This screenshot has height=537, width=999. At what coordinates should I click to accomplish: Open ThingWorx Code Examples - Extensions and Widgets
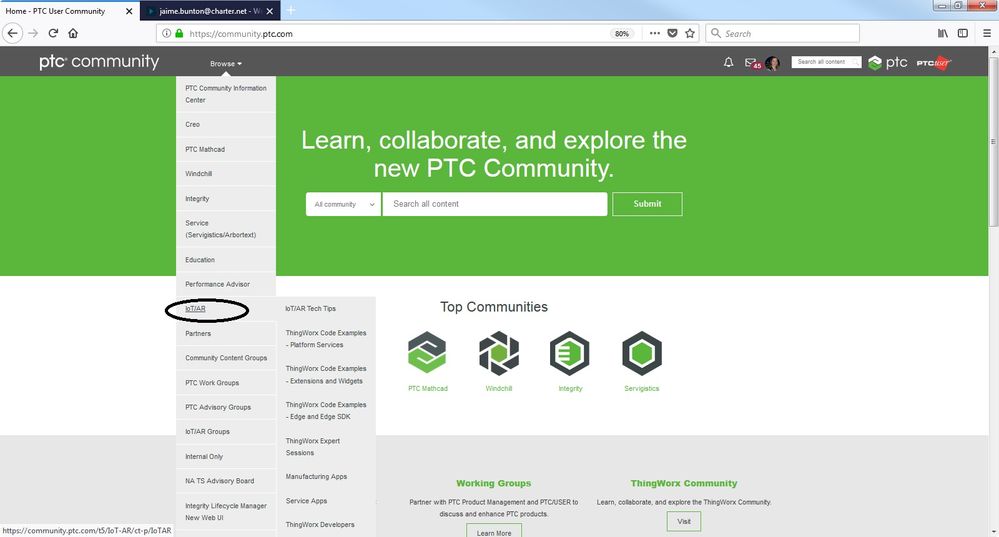tap(326, 375)
